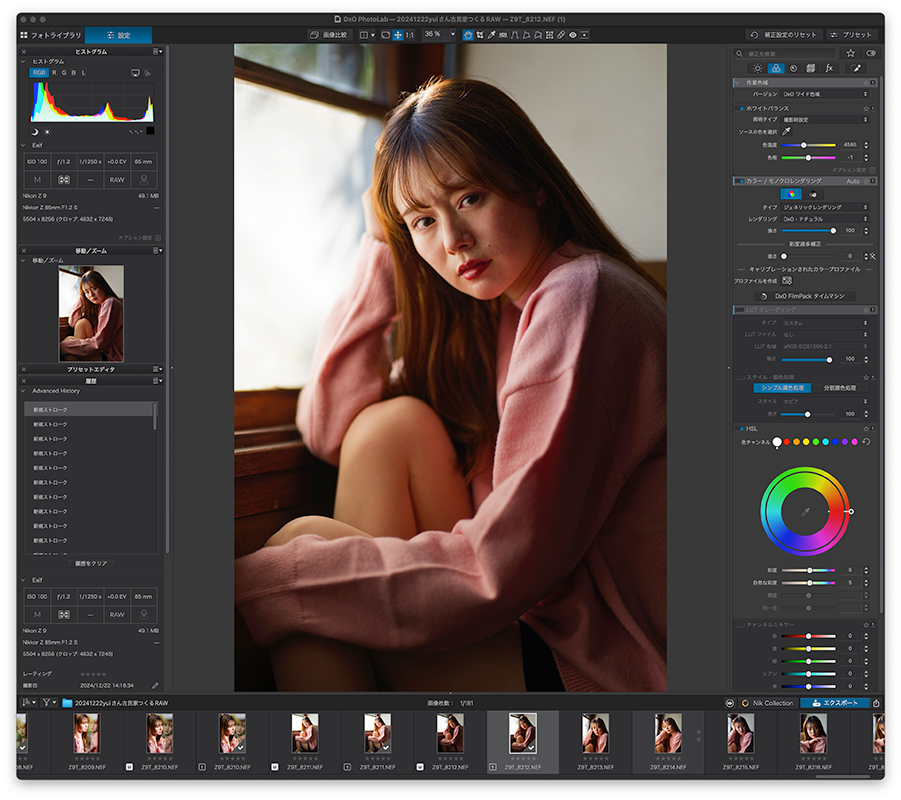The width and height of the screenshot is (901, 800).
Task: Open the compare view layout dropdown arrow
Action: pos(372,35)
